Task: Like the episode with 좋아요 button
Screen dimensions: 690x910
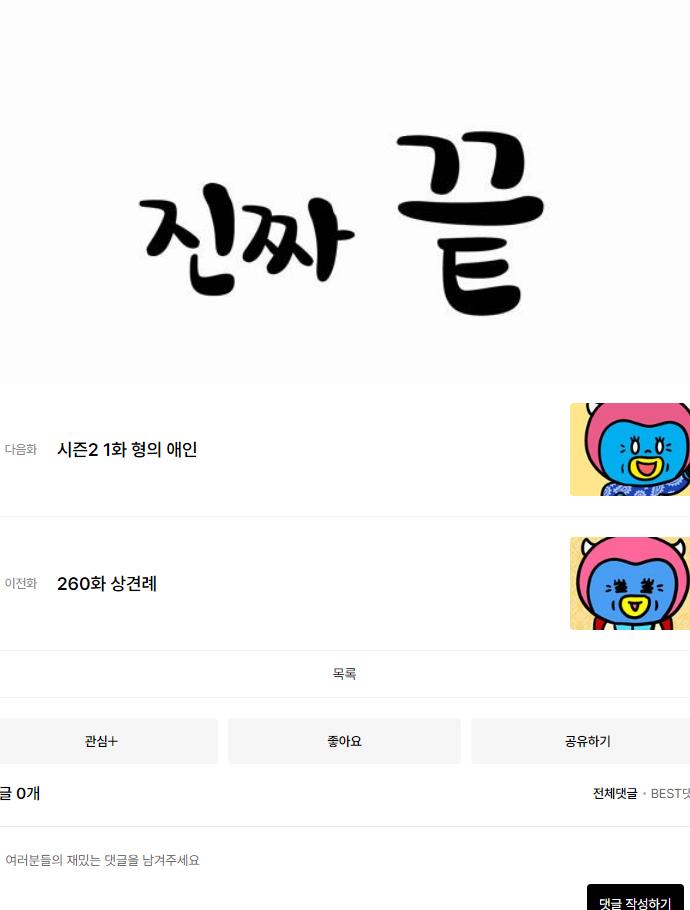Action: (x=344, y=741)
